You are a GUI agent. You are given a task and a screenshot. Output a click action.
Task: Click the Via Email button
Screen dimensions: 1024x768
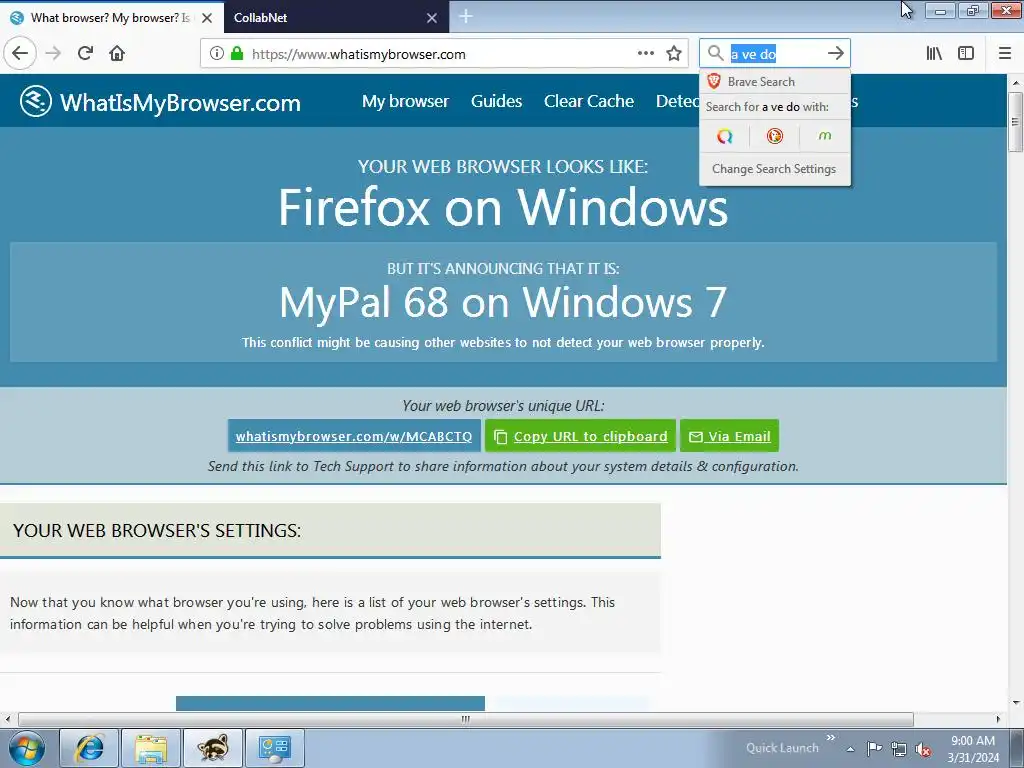729,436
